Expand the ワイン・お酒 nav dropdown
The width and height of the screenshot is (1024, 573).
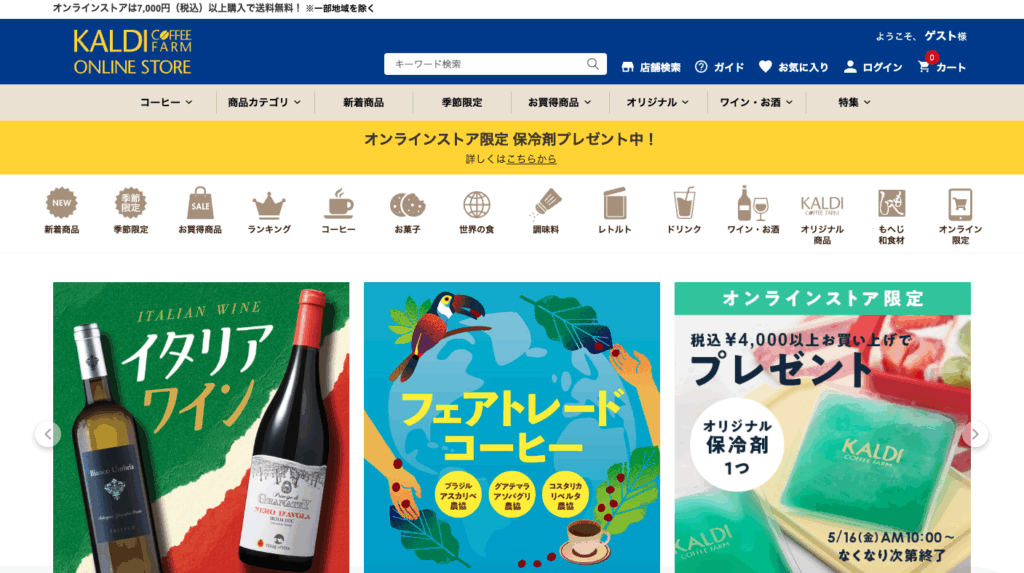coord(756,103)
